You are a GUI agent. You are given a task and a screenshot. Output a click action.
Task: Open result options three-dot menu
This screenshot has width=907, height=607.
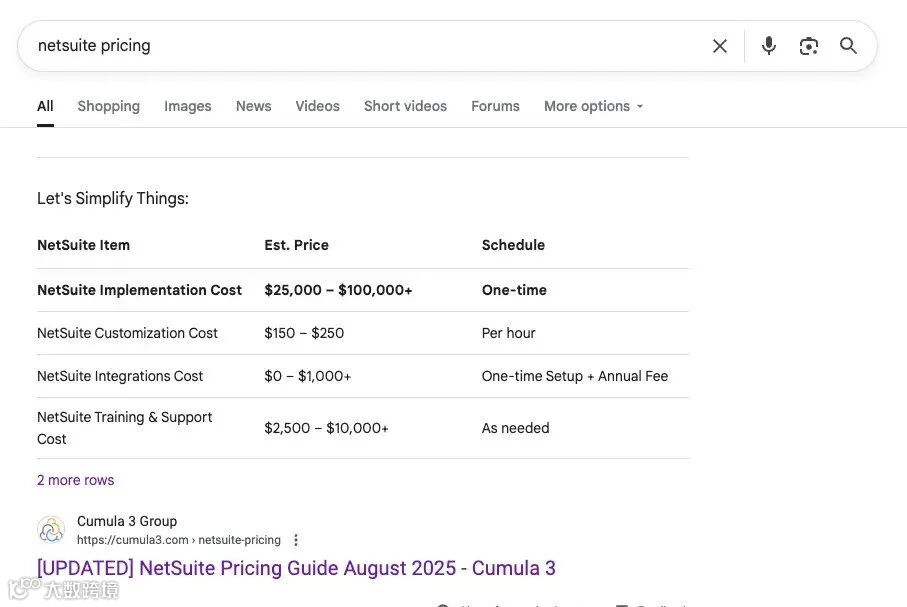296,540
